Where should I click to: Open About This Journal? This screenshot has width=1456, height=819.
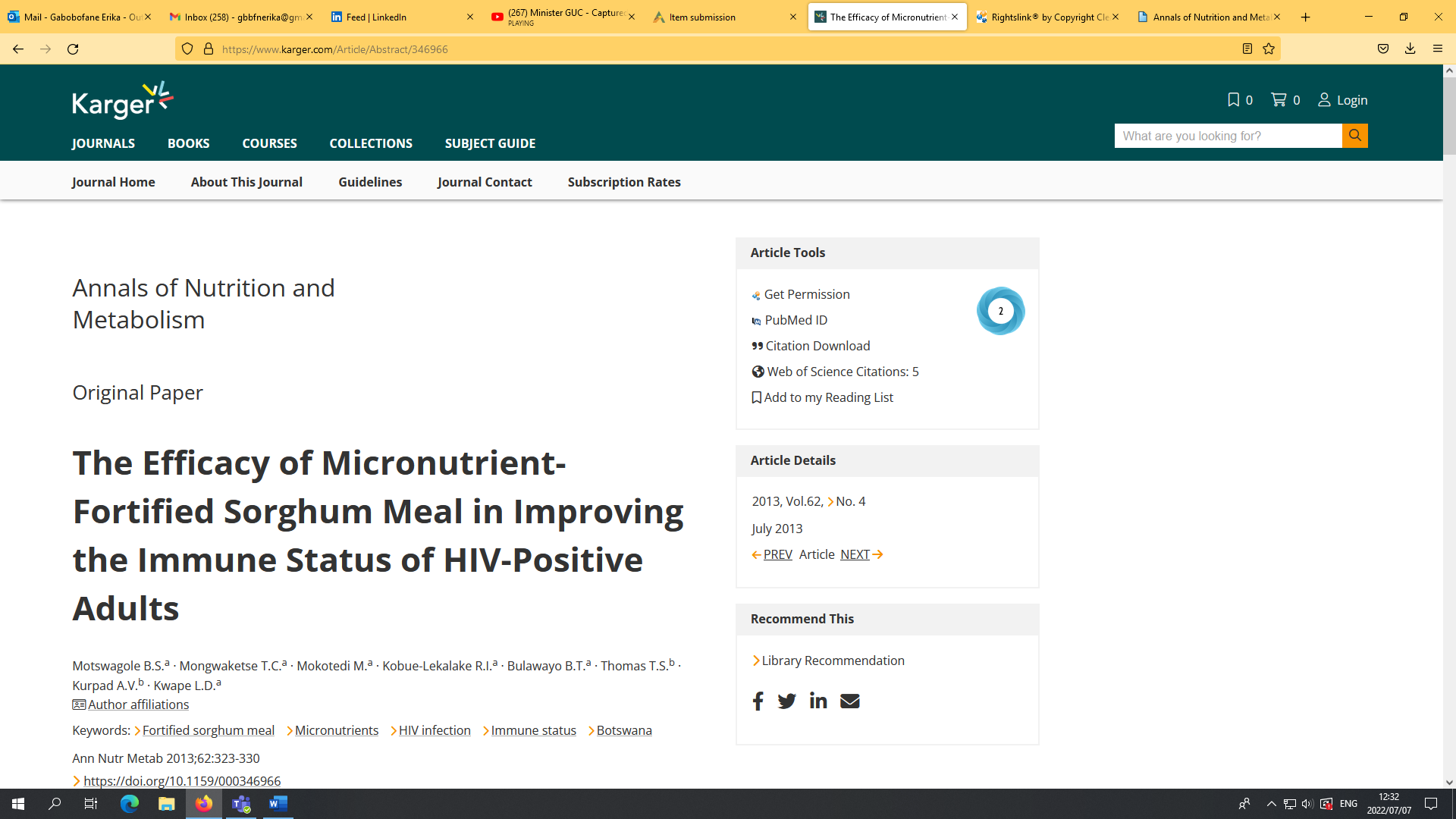pyautogui.click(x=246, y=182)
